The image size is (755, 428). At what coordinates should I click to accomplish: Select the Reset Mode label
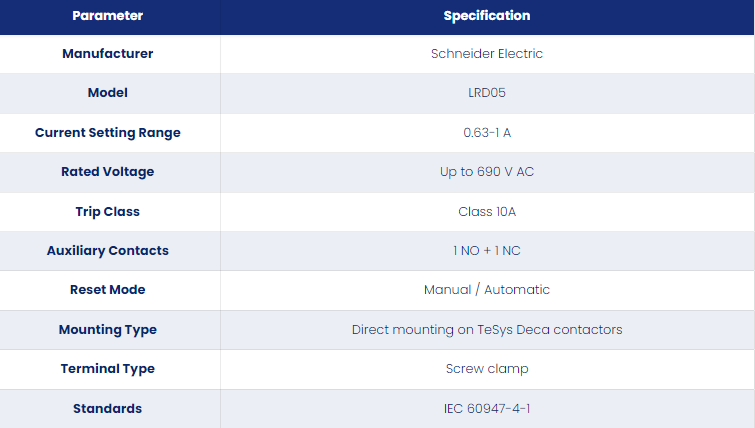(107, 290)
